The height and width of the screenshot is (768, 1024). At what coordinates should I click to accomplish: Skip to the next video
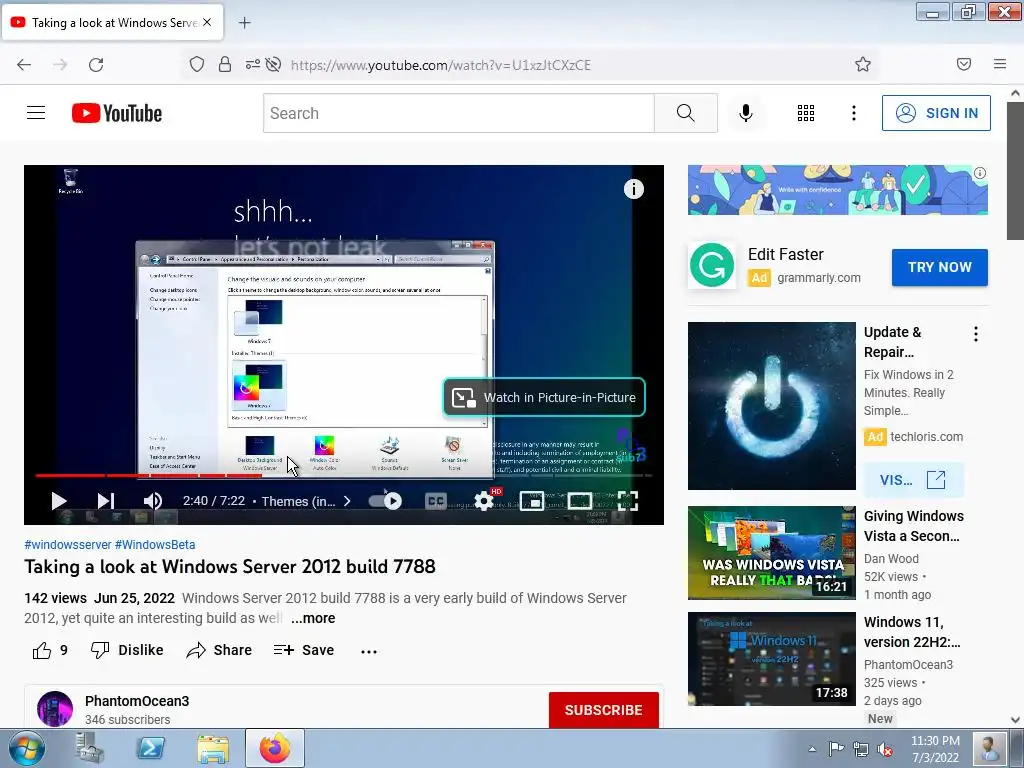click(106, 501)
